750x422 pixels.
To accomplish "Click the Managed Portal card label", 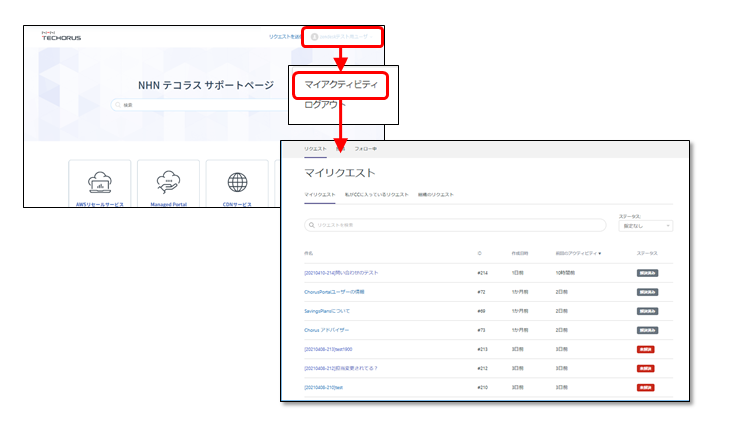I will [x=168, y=204].
